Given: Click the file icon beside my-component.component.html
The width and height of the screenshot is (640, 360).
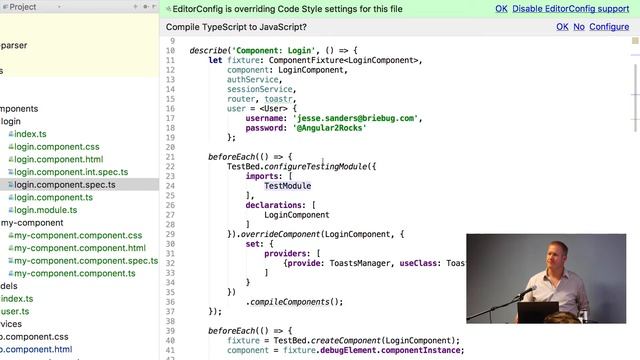Looking at the screenshot, I should (11, 248).
